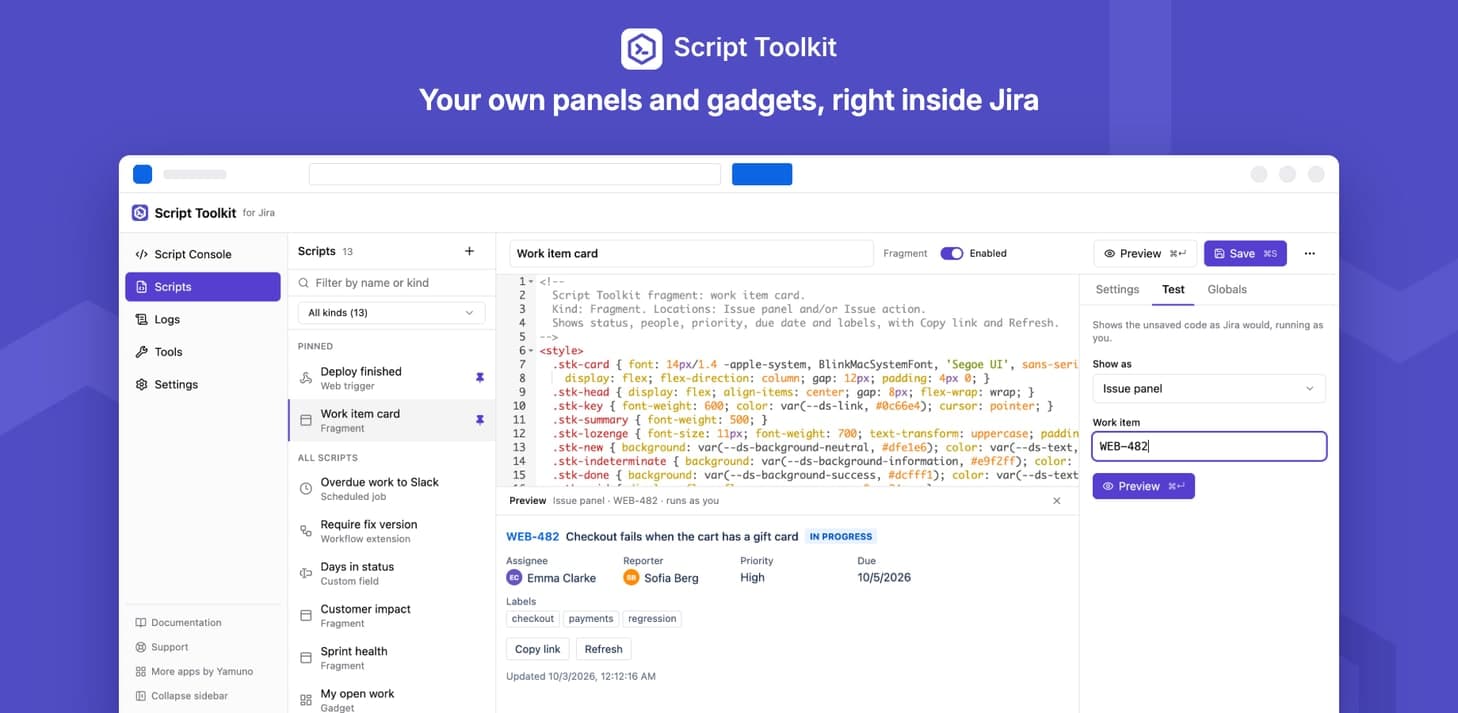
Task: Open the My open work gadget
Action: click(x=392, y=700)
